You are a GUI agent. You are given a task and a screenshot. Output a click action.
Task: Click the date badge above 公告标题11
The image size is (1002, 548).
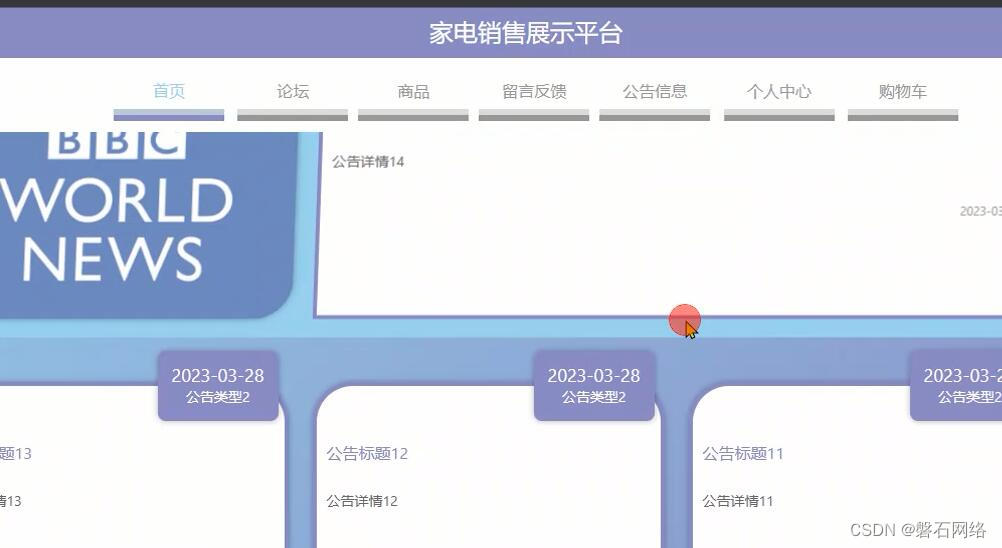coord(956,385)
